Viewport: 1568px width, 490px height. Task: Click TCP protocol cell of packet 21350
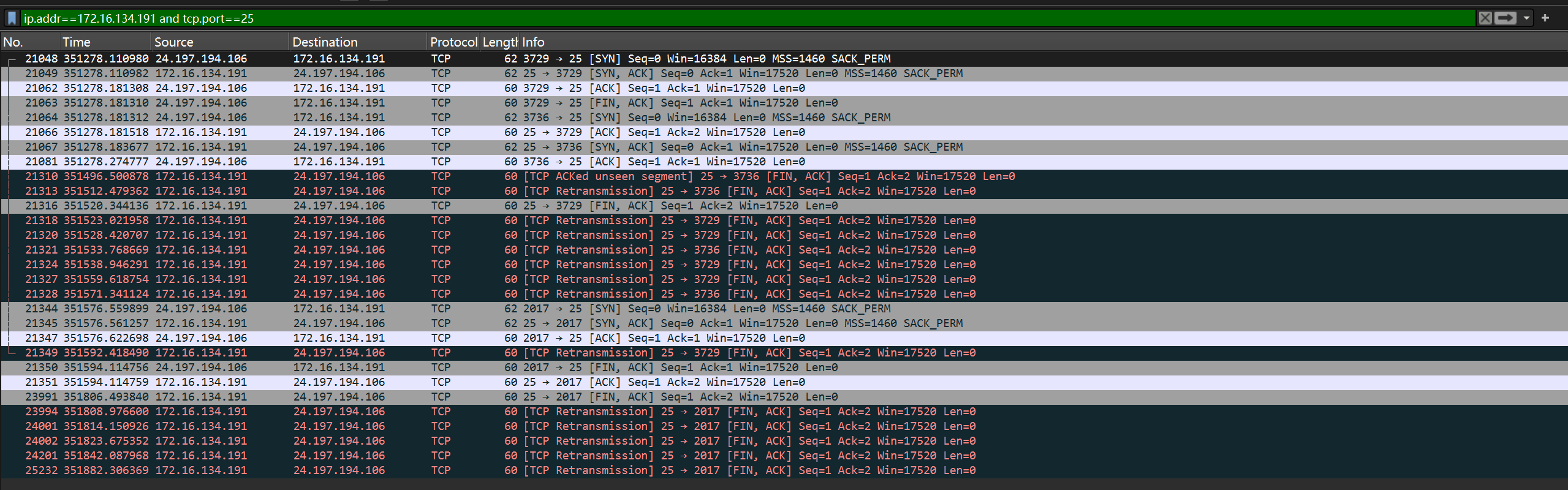(x=441, y=367)
